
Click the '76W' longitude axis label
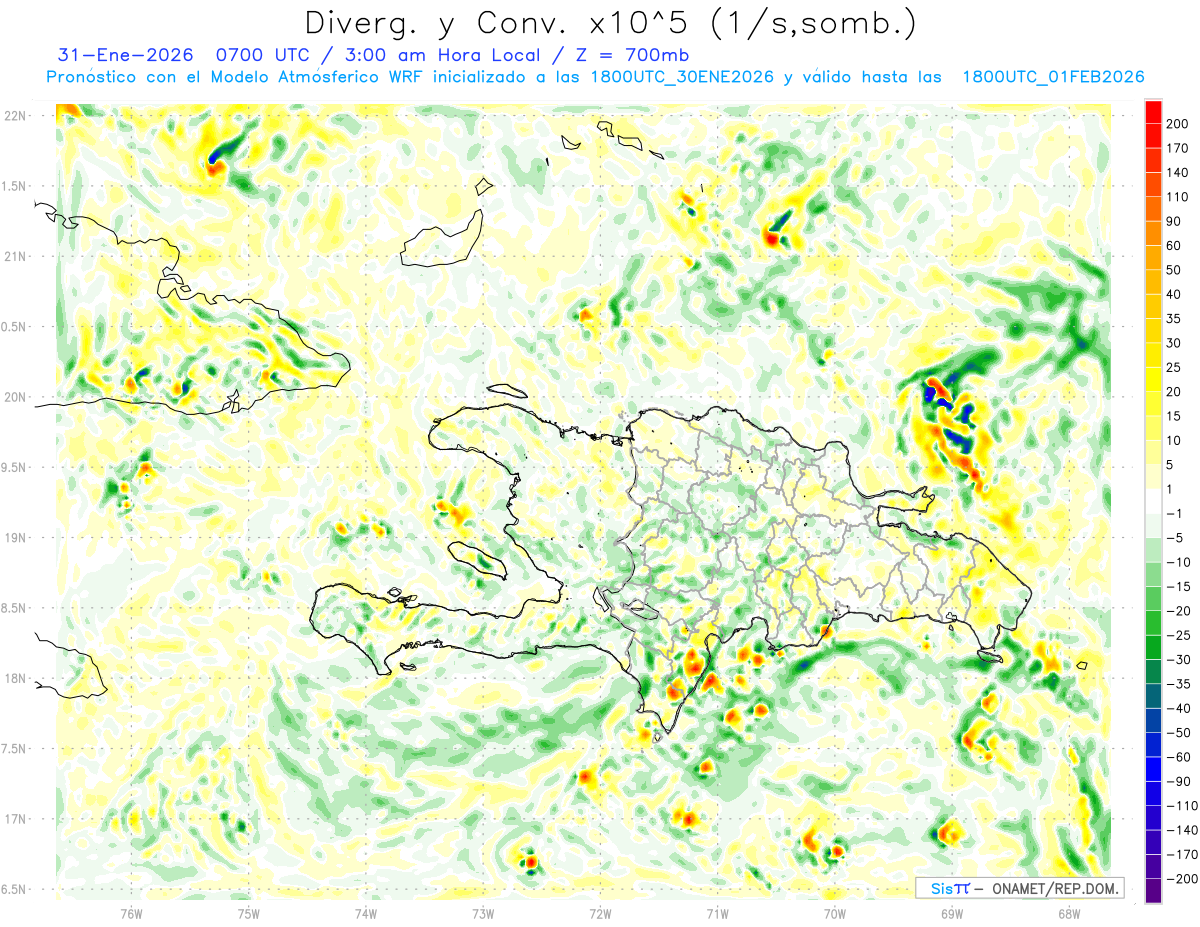click(x=131, y=913)
